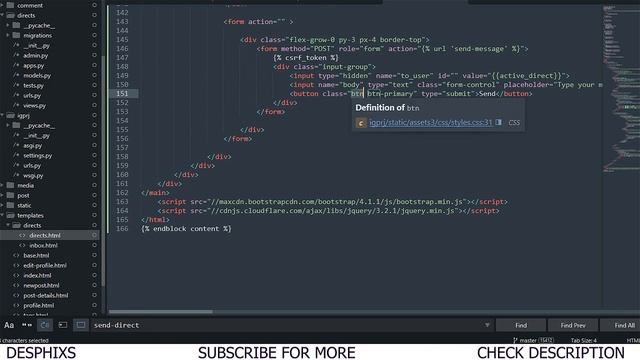Click the Python file icon next to models.py
640x360 pixels.
16,75
